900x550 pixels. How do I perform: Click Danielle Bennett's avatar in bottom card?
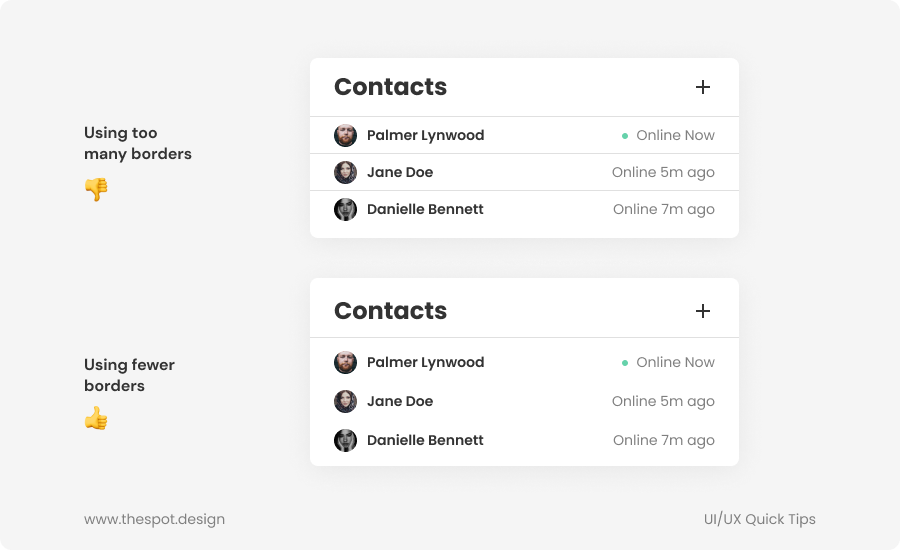click(345, 440)
